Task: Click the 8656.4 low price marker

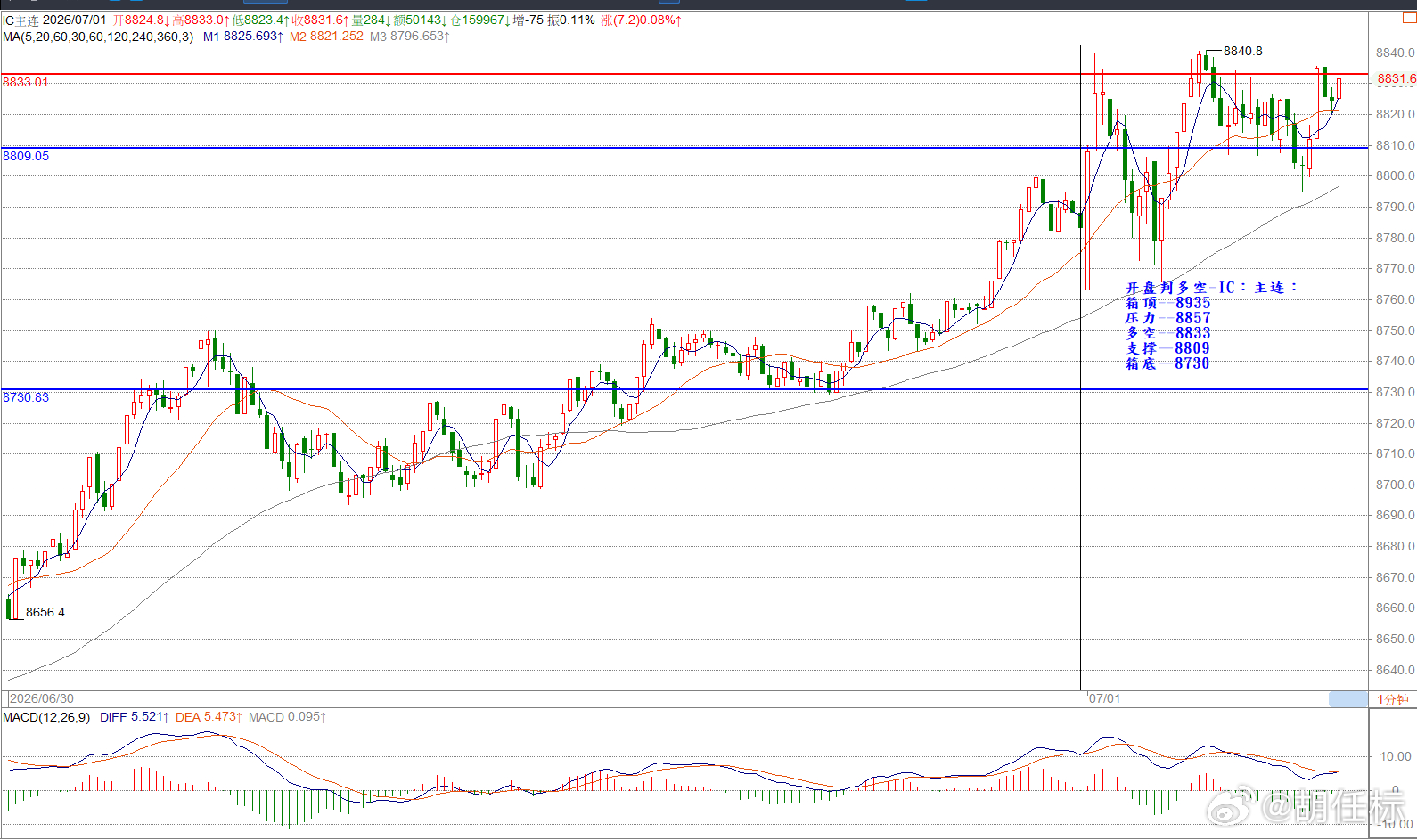Action: (x=45, y=613)
